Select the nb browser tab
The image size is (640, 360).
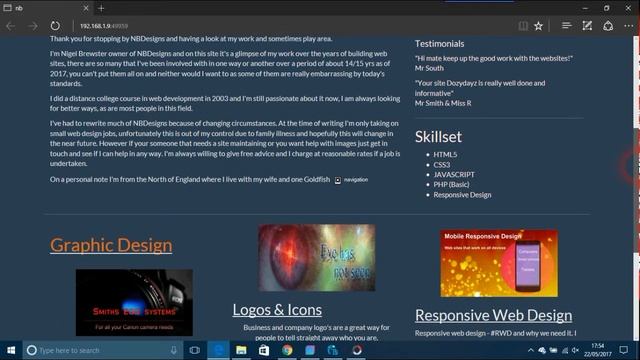46,8
